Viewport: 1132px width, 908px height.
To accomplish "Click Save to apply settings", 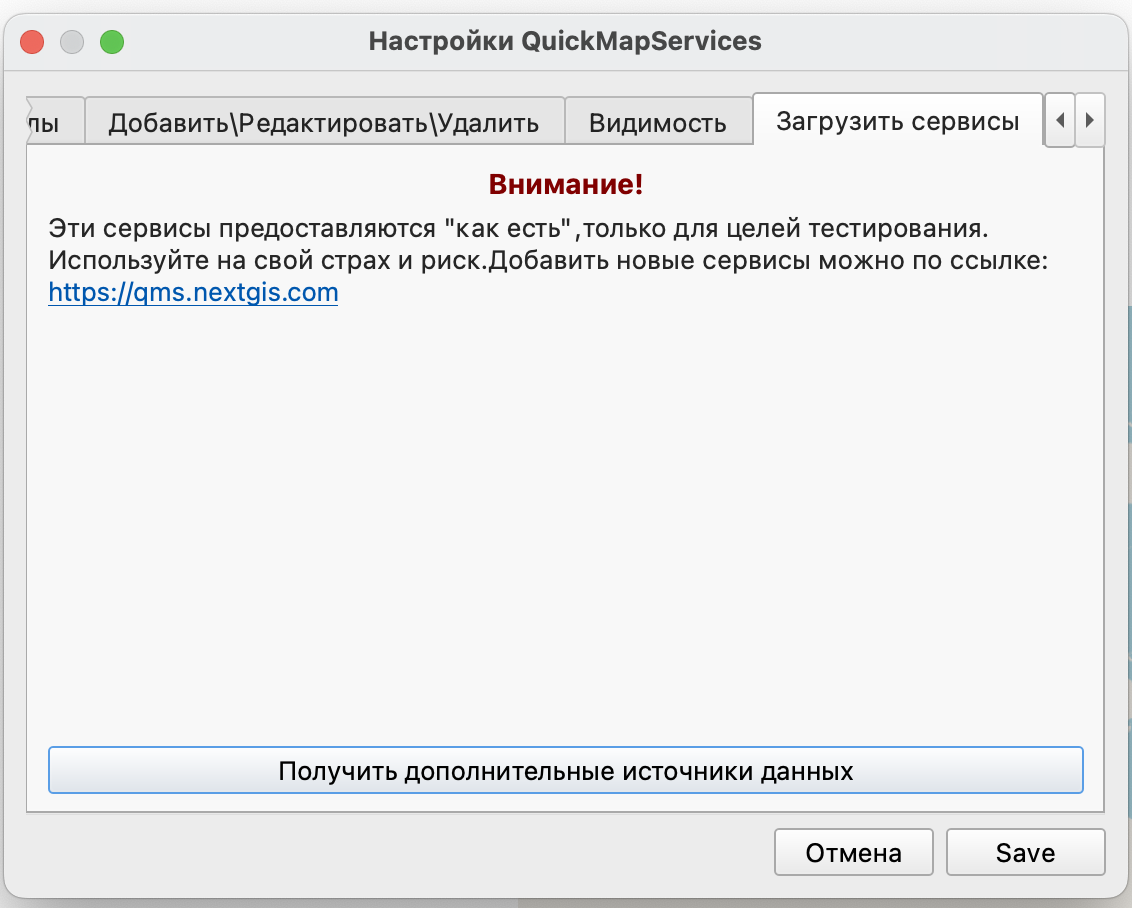I will point(1025,853).
